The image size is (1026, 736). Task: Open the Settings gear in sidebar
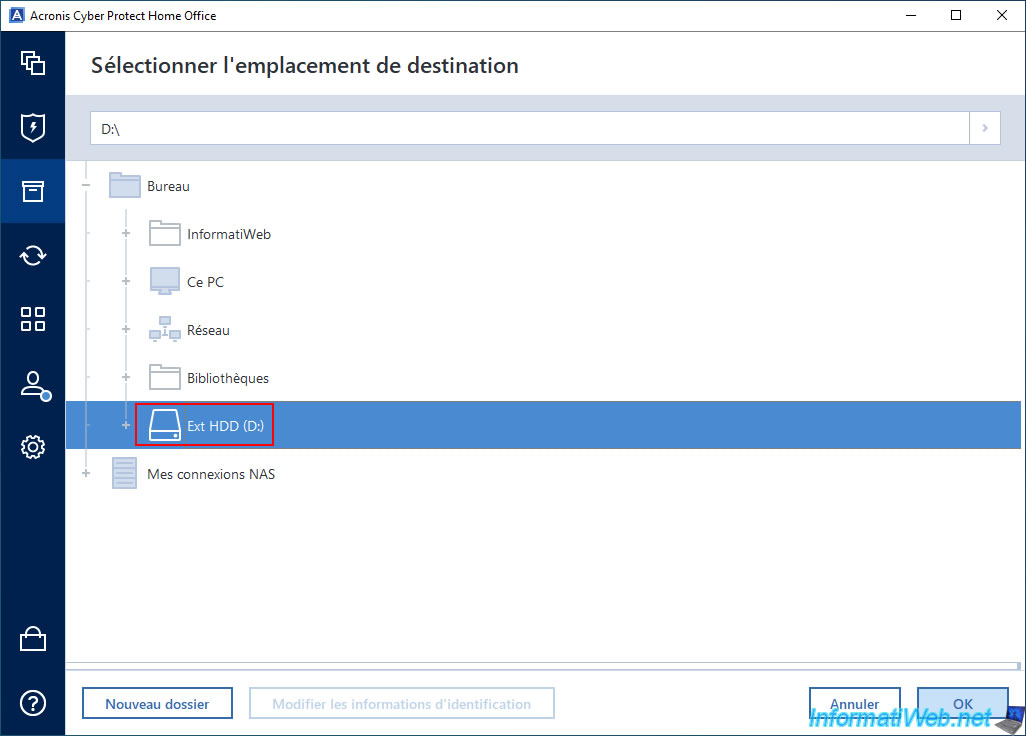pyautogui.click(x=33, y=447)
